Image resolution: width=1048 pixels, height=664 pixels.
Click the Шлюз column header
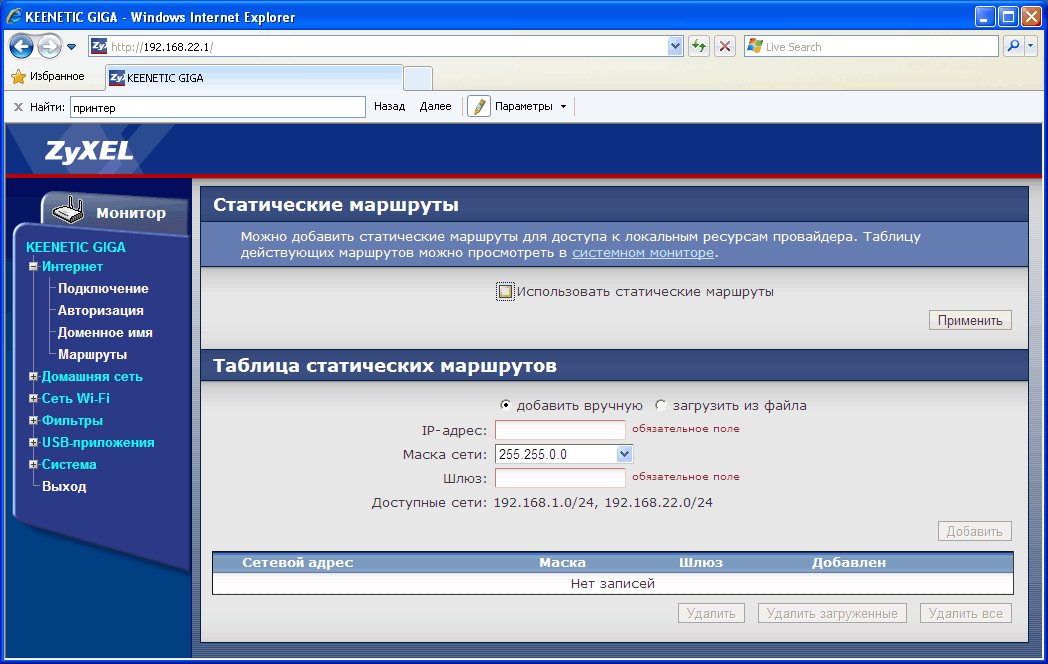click(x=701, y=562)
